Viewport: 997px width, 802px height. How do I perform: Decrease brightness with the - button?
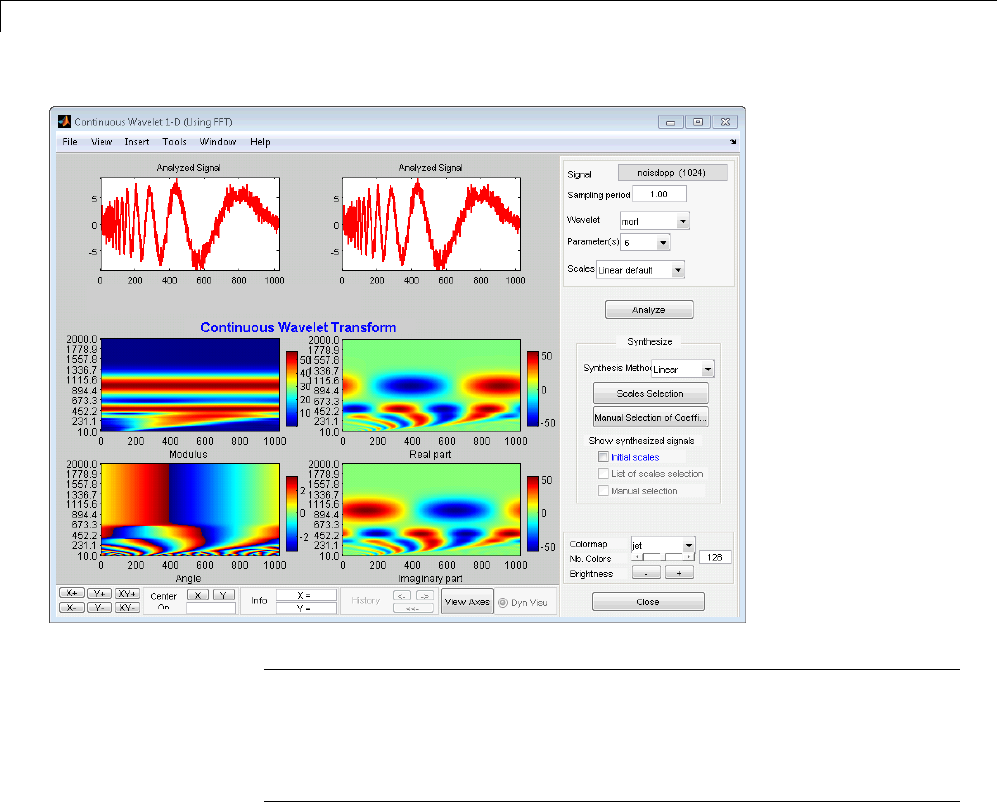(x=646, y=574)
